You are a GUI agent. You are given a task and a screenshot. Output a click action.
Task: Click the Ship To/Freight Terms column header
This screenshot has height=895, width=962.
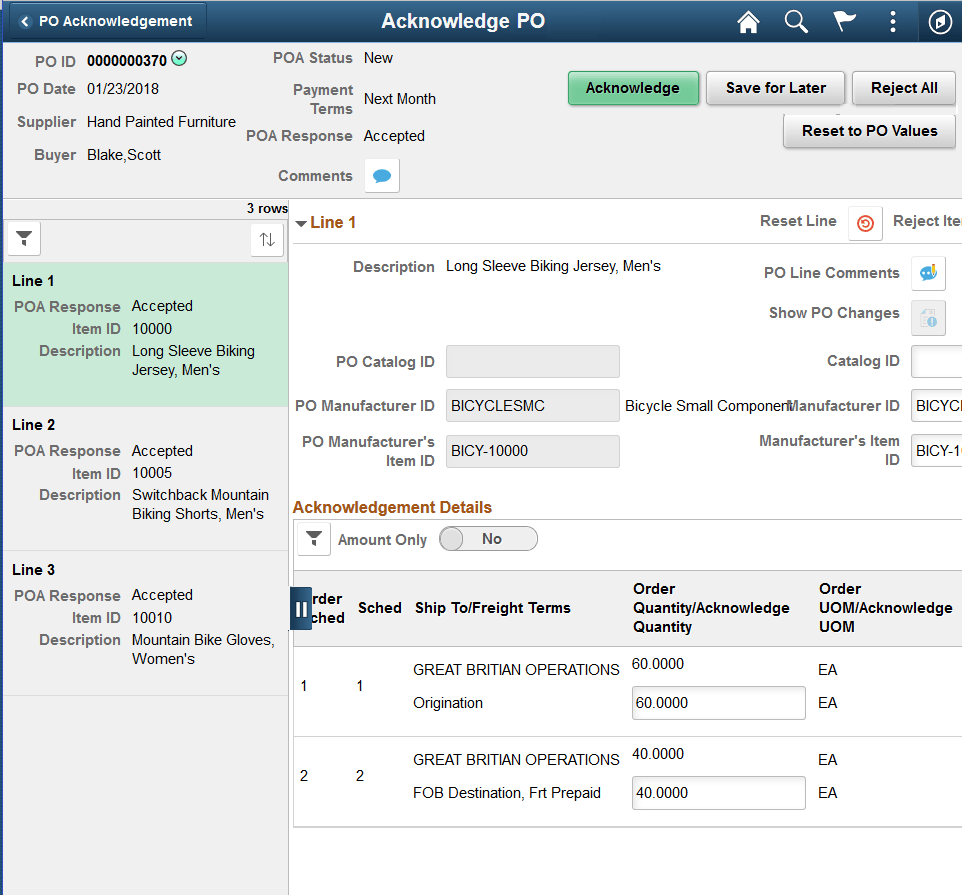coord(493,608)
